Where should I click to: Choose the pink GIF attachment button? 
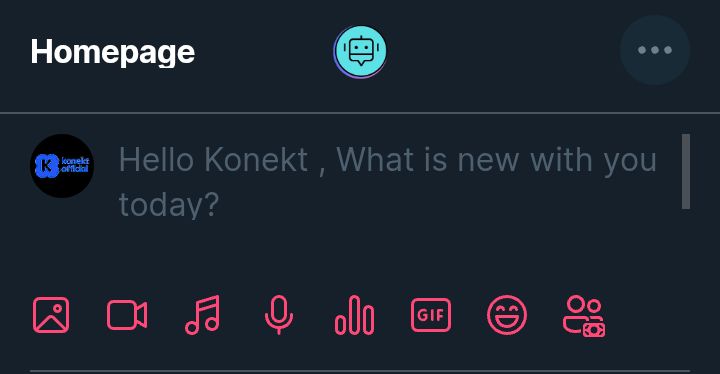[431, 315]
